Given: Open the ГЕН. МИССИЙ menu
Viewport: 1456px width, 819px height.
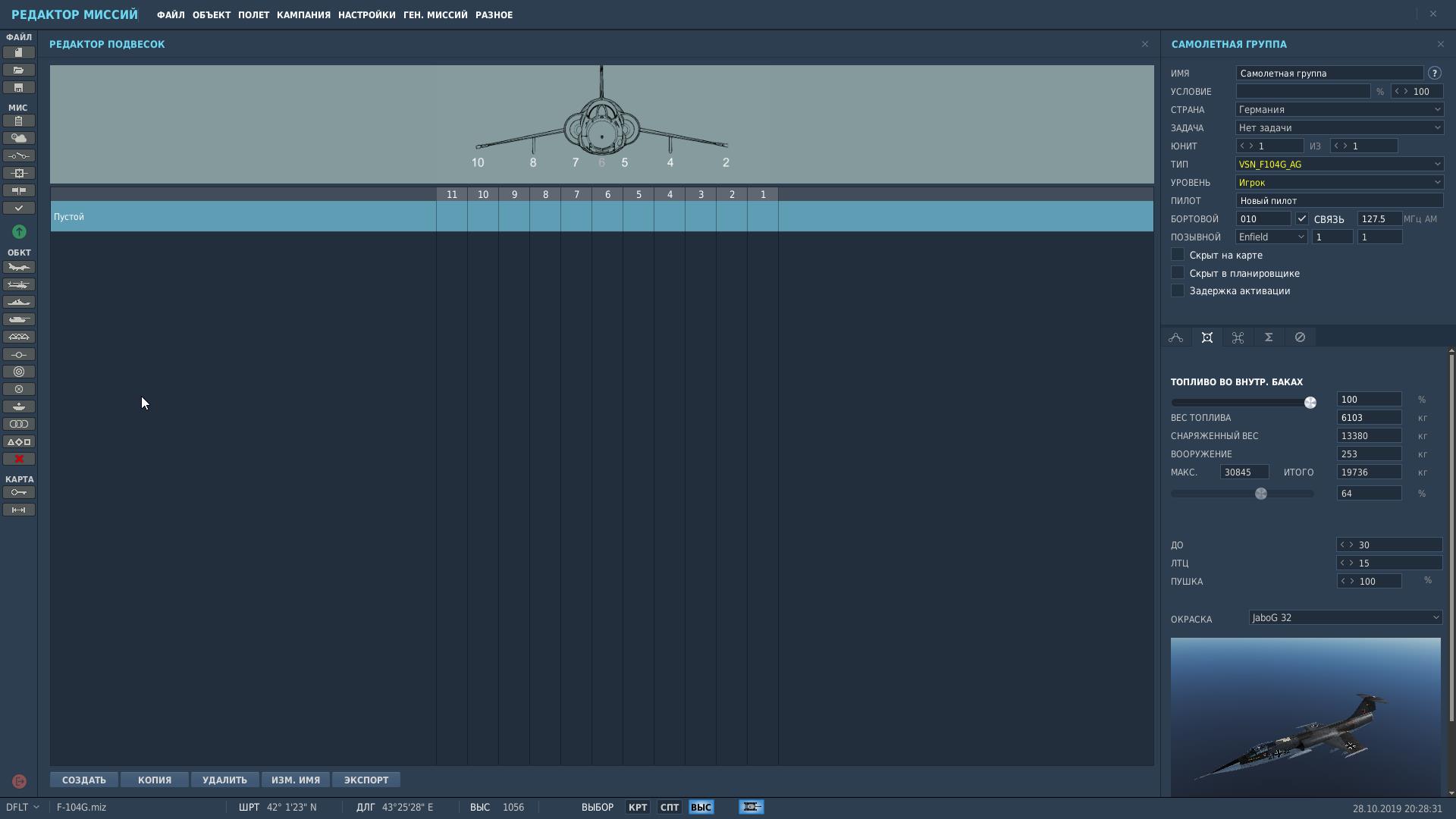Looking at the screenshot, I should click(x=435, y=15).
